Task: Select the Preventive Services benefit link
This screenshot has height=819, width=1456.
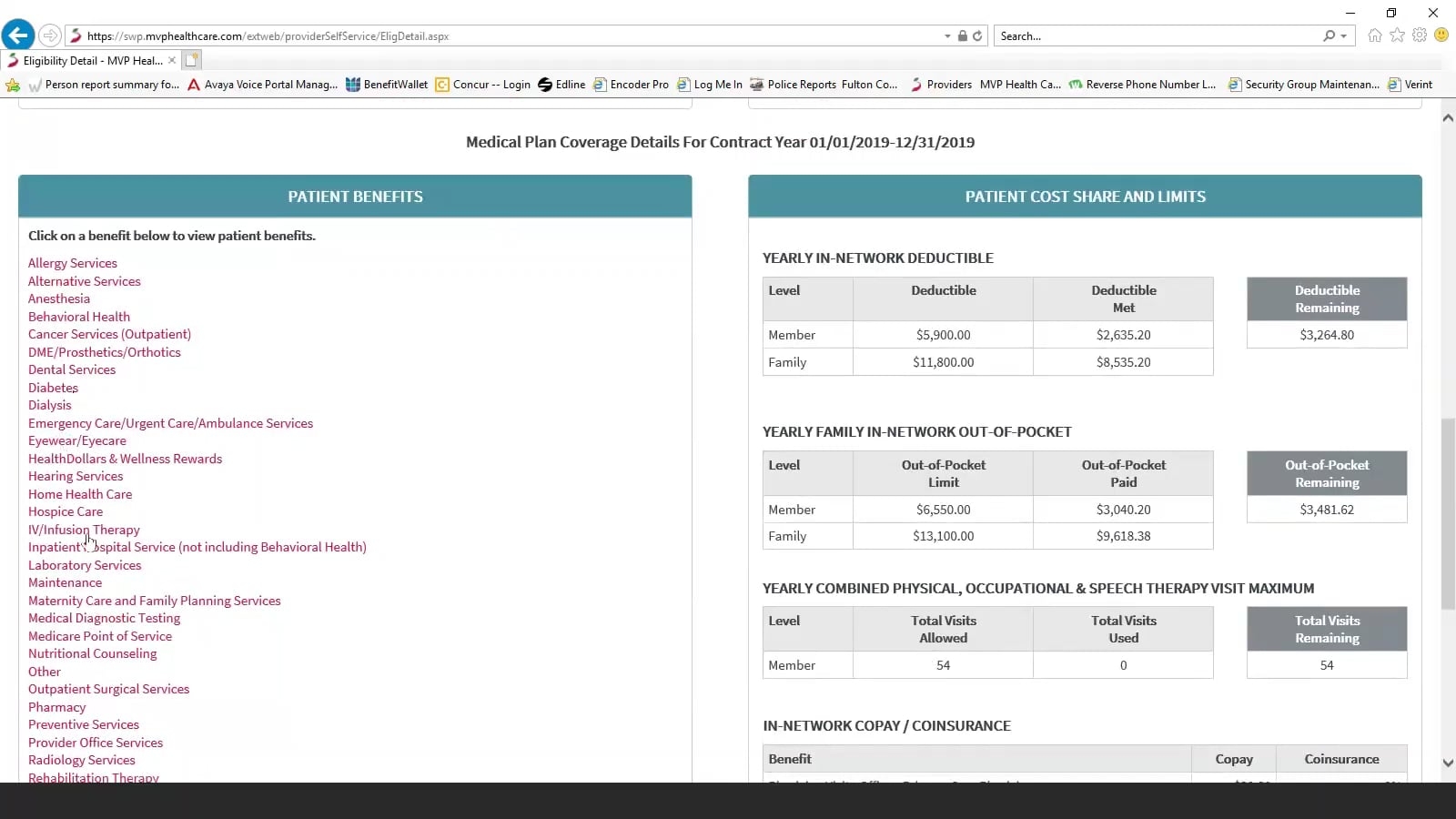Action: pos(84,724)
